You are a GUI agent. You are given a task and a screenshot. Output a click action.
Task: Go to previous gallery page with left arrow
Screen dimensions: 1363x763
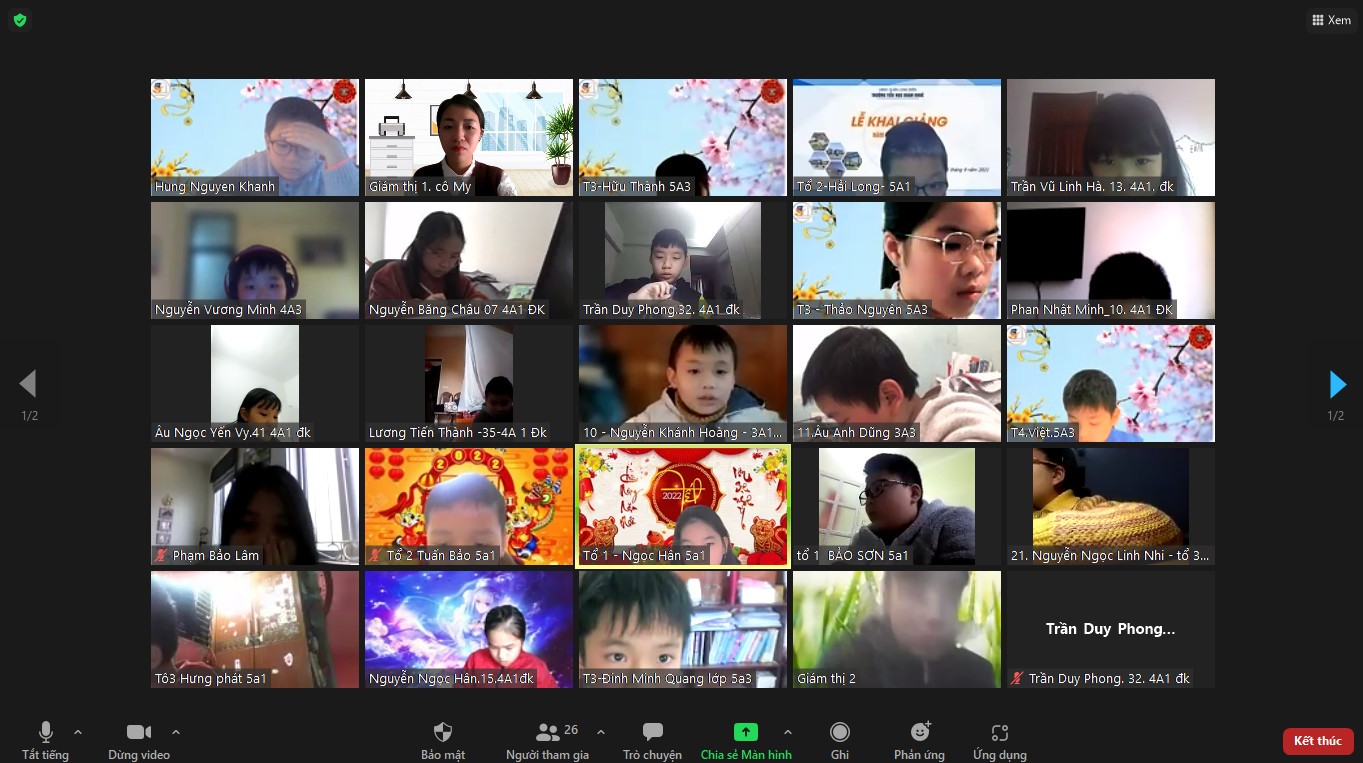[28, 384]
